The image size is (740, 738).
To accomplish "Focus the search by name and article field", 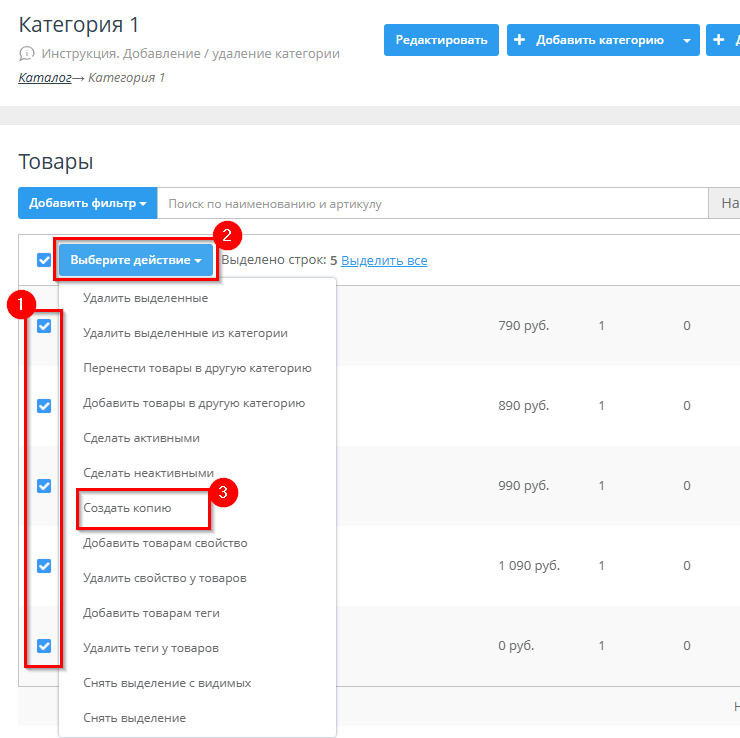I will tap(430, 204).
